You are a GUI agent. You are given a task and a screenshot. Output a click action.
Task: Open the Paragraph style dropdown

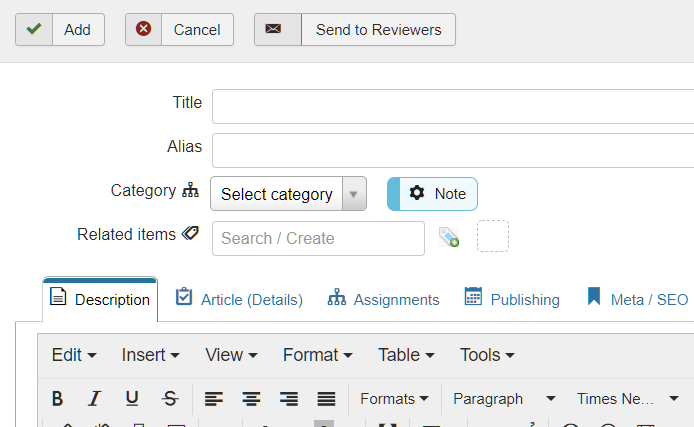[x=504, y=399]
